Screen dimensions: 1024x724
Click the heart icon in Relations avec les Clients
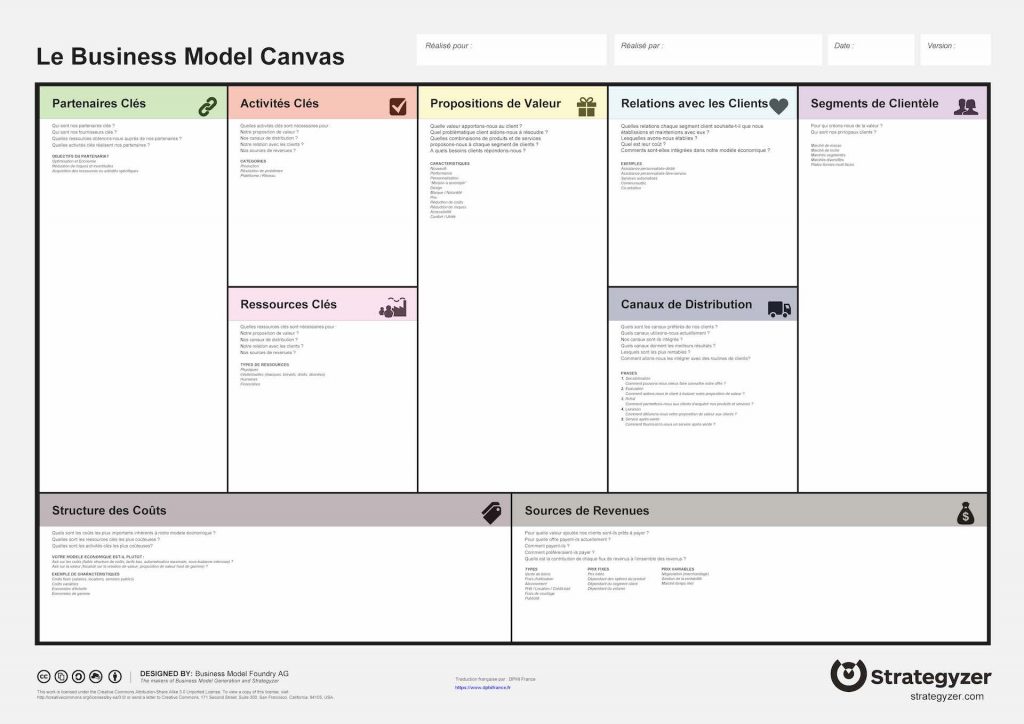[779, 107]
